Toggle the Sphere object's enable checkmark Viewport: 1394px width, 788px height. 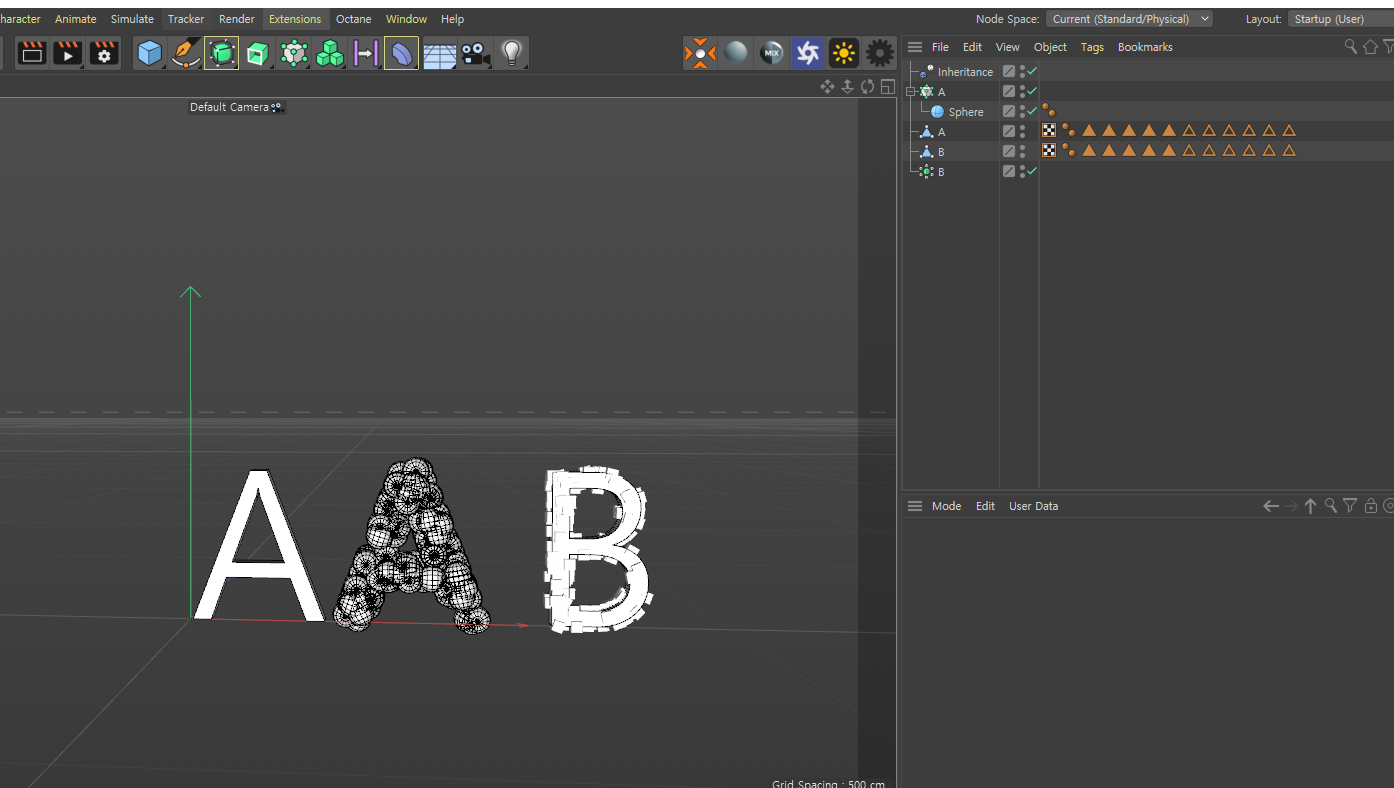(x=1032, y=111)
